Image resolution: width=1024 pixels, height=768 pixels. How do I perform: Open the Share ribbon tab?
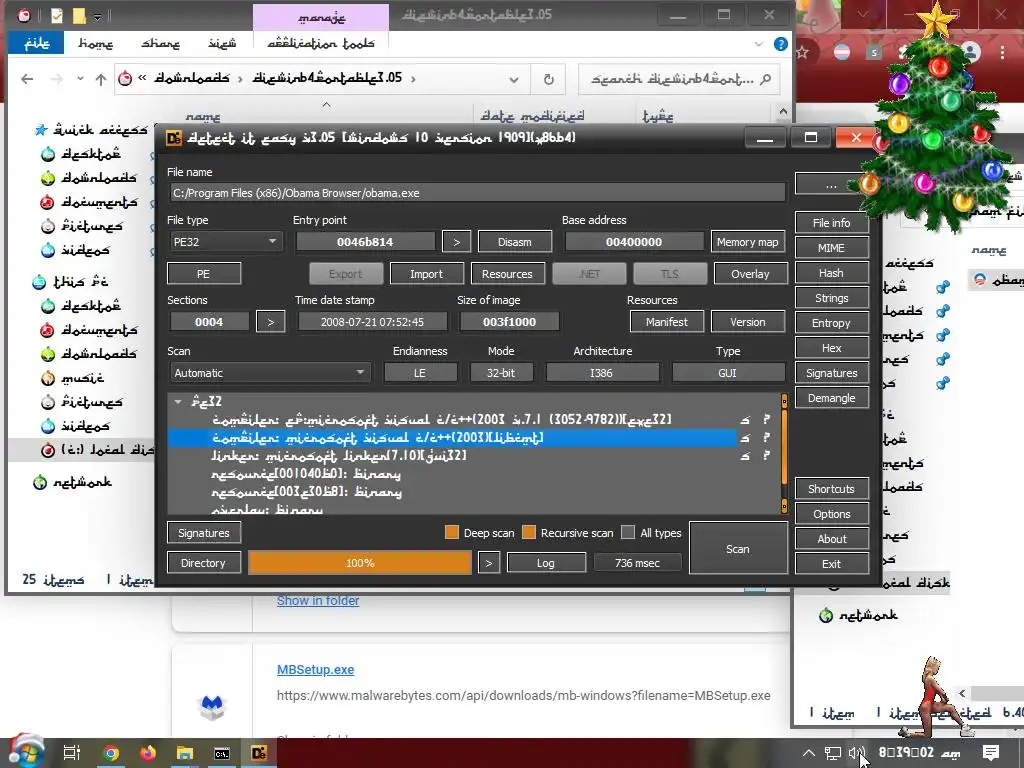tap(161, 43)
